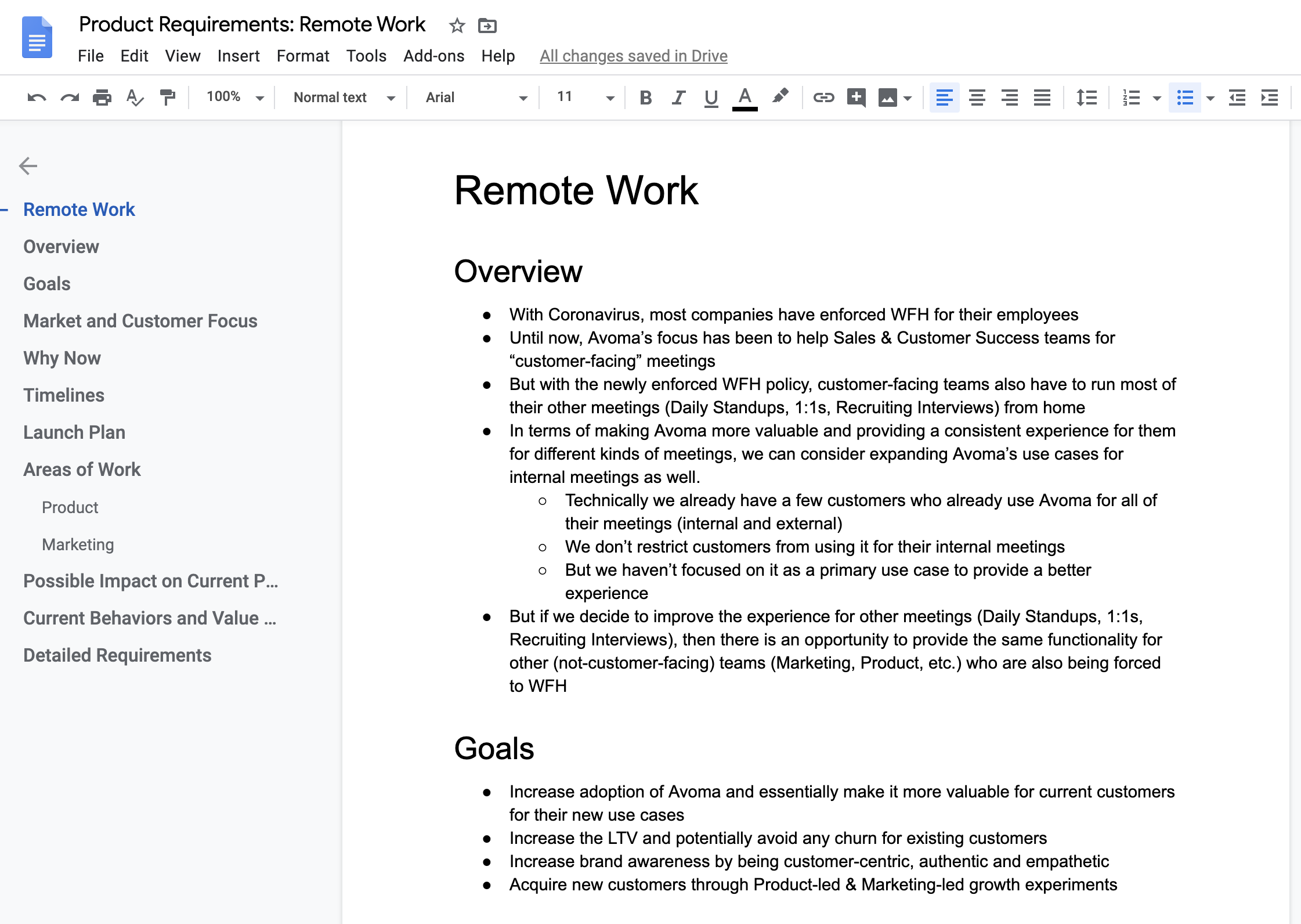Open the highlight color picker
Viewport: 1301px width, 924px height.
(780, 96)
